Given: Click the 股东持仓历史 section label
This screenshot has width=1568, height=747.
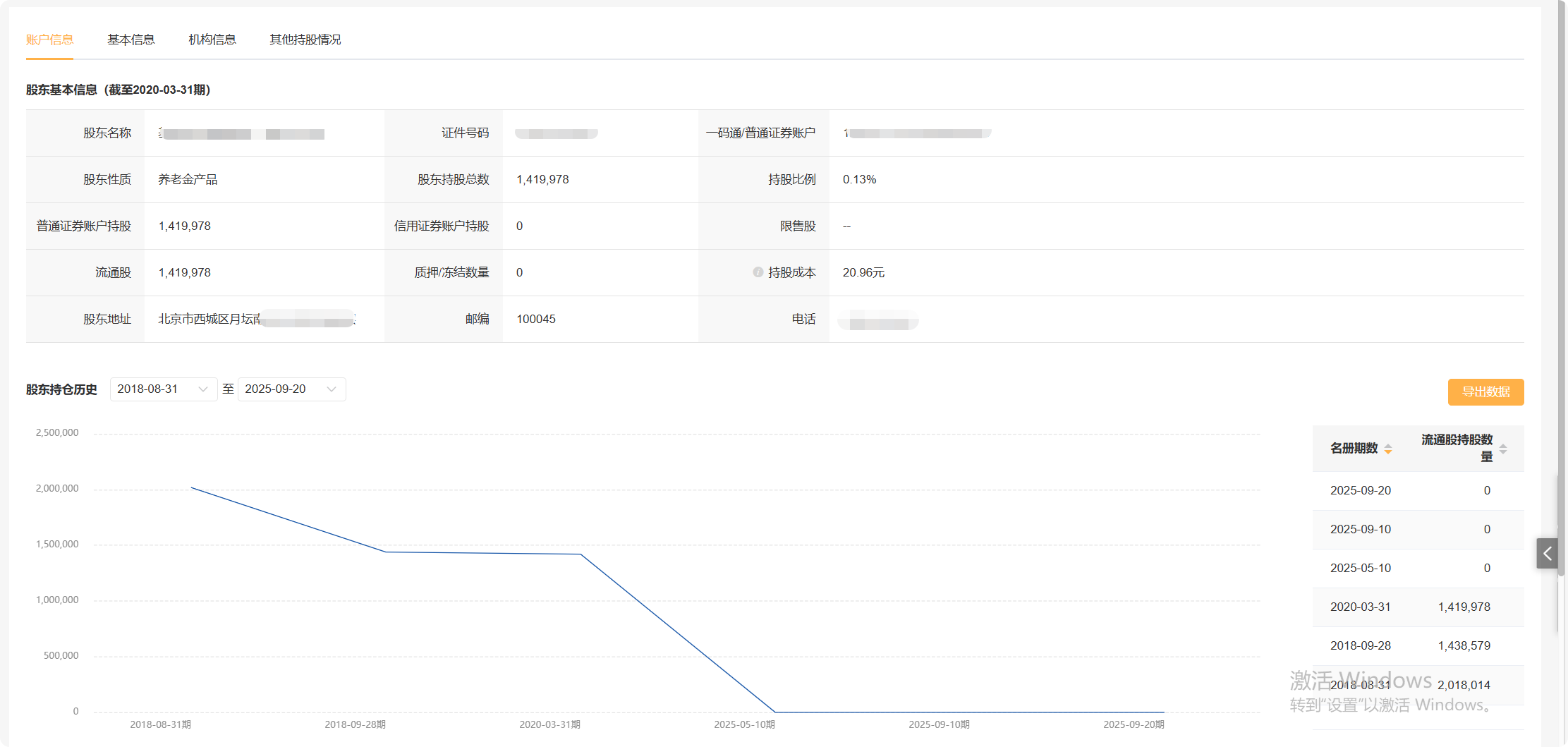Looking at the screenshot, I should coord(61,390).
